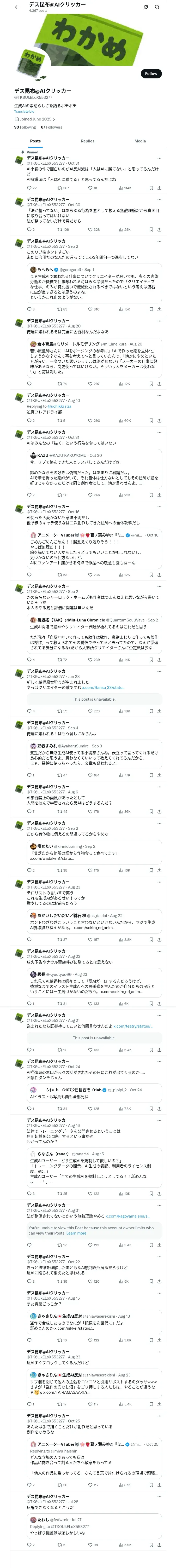Screen dimensions: 176x1568
Task: Open search using the magnifier icon
Action: pos(157,7)
